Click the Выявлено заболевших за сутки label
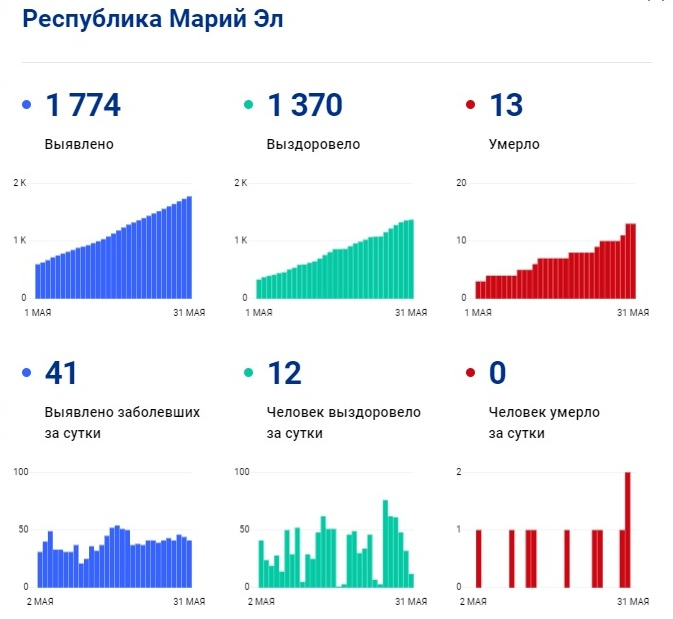Viewport: 673px width, 619px height. tap(122, 423)
